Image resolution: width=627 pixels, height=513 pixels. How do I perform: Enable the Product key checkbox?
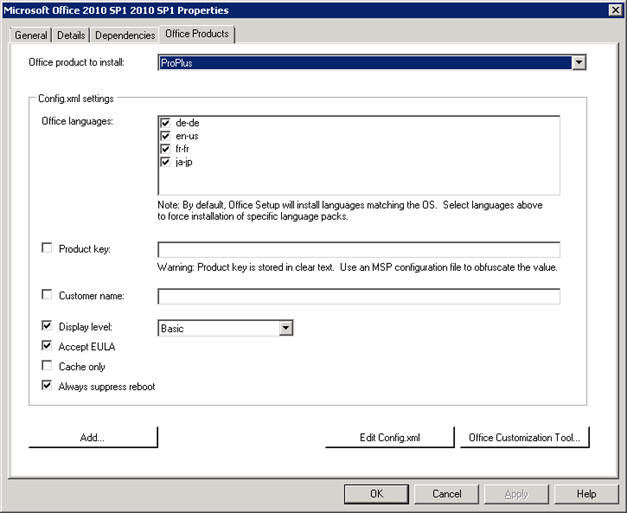click(x=47, y=248)
